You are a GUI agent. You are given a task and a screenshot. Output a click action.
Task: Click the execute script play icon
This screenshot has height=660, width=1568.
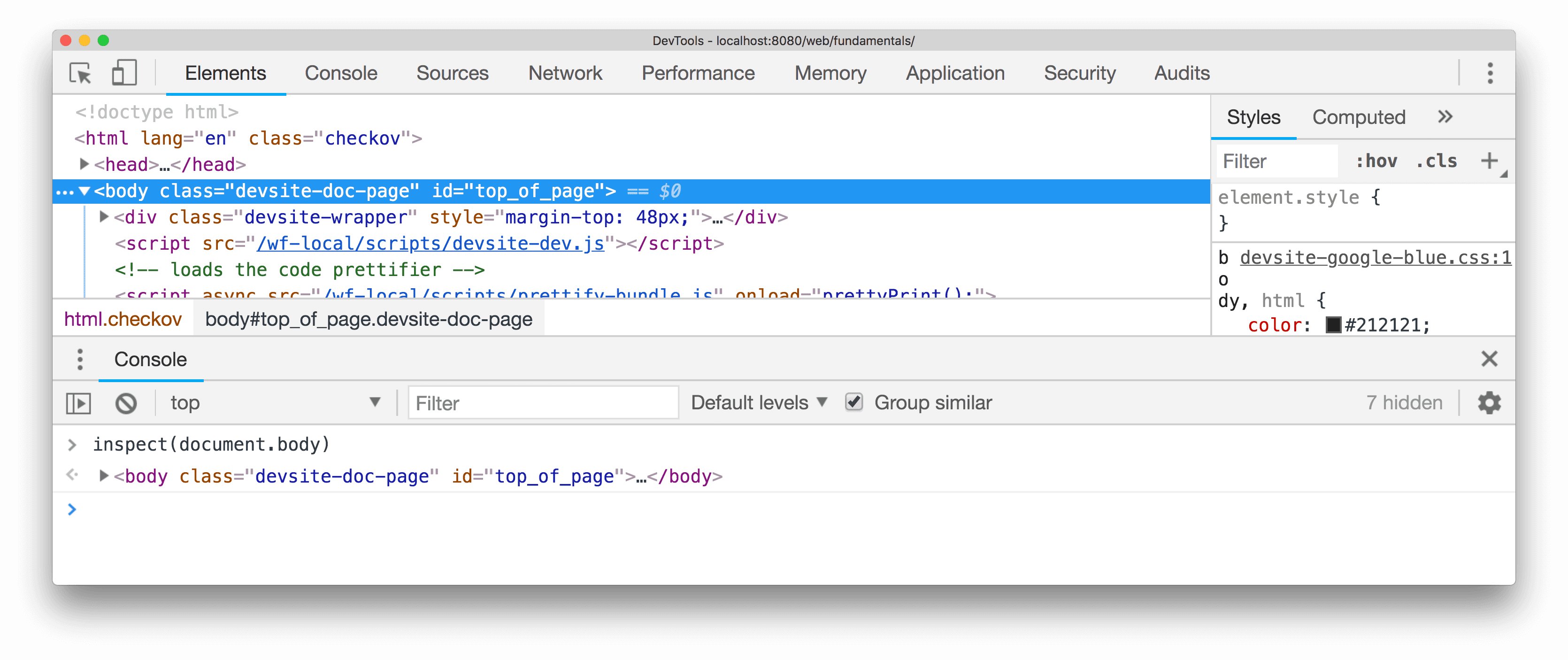click(80, 403)
